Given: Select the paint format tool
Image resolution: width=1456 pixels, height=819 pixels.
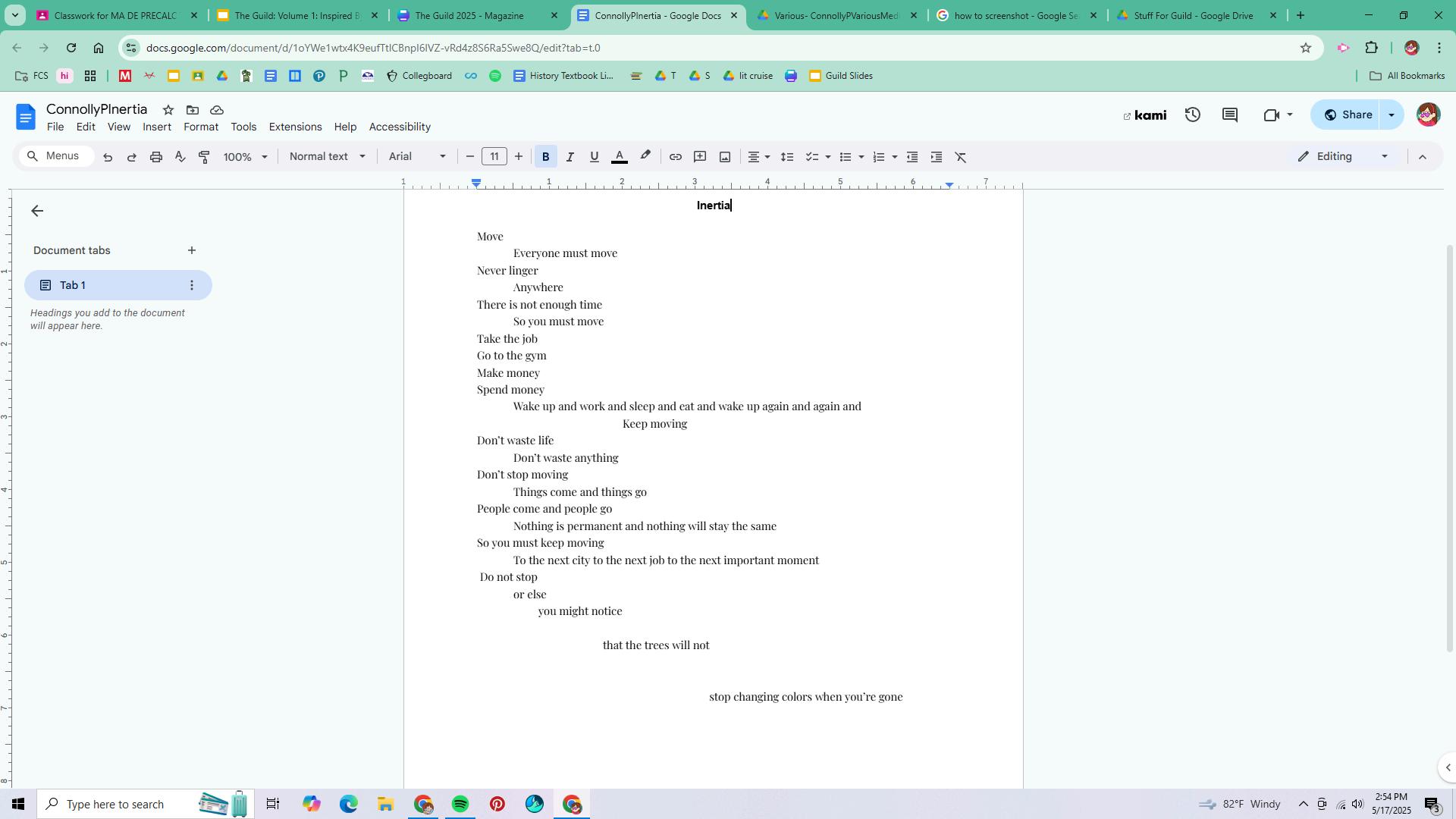Looking at the screenshot, I should pyautogui.click(x=204, y=157).
